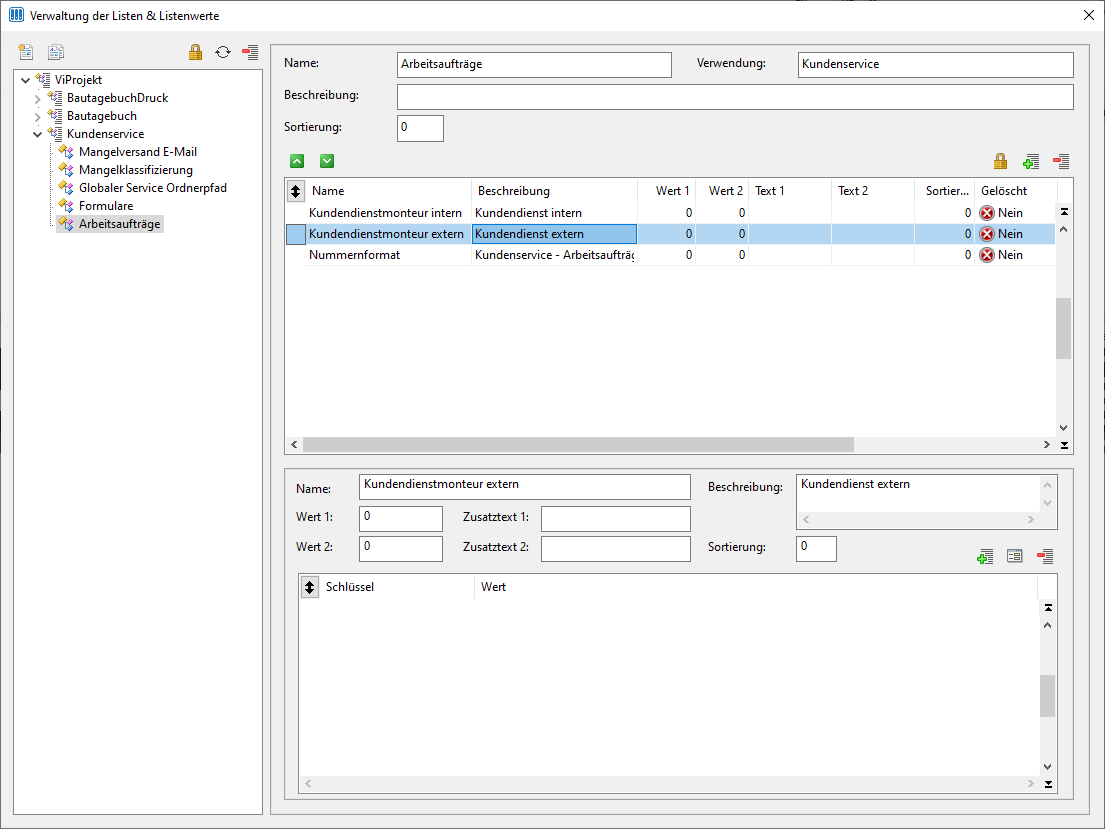This screenshot has width=1105, height=829.
Task: Select the Nummernformat row
Action: (x=670, y=255)
